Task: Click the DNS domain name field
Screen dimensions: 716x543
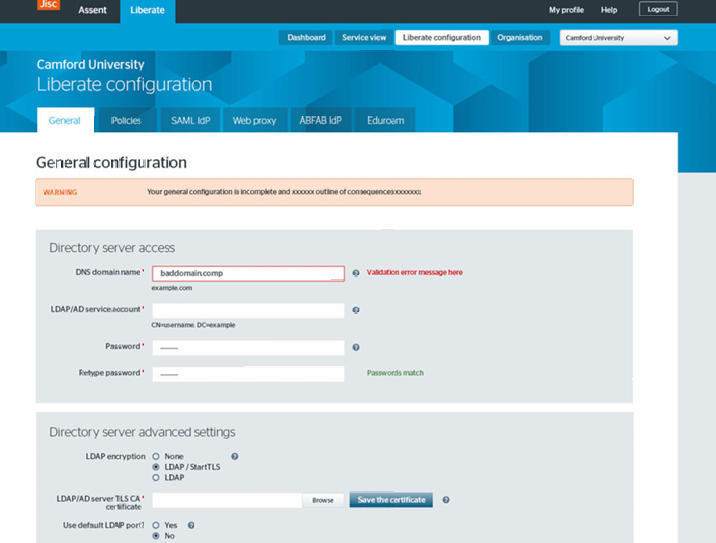Action: point(248,274)
